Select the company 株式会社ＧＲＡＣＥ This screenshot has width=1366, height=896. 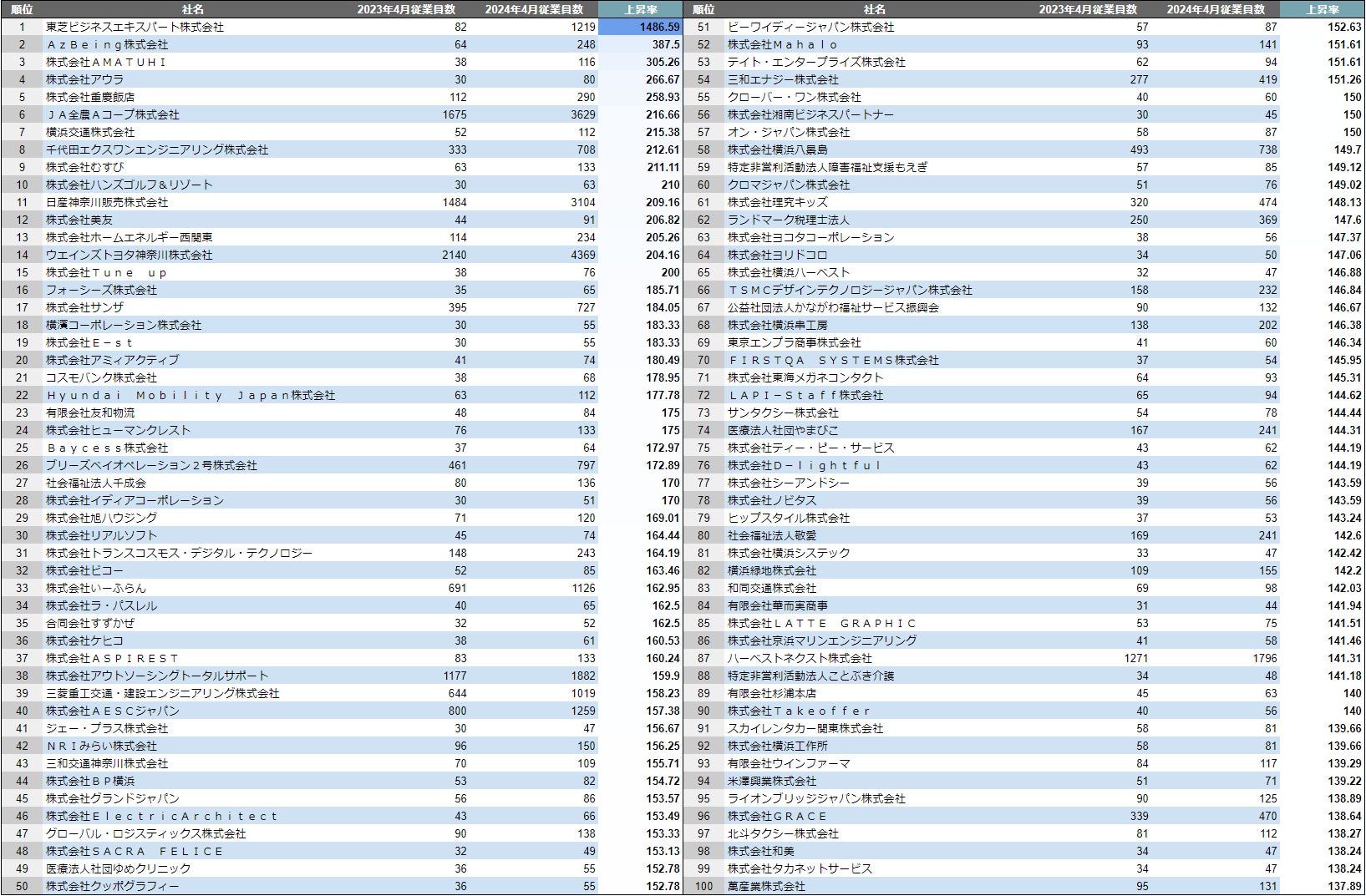pos(777,816)
